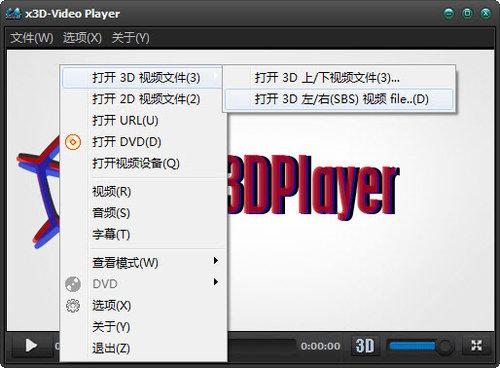Adjust the blue volume slider
The width and height of the screenshot is (500, 368).
click(x=419, y=346)
